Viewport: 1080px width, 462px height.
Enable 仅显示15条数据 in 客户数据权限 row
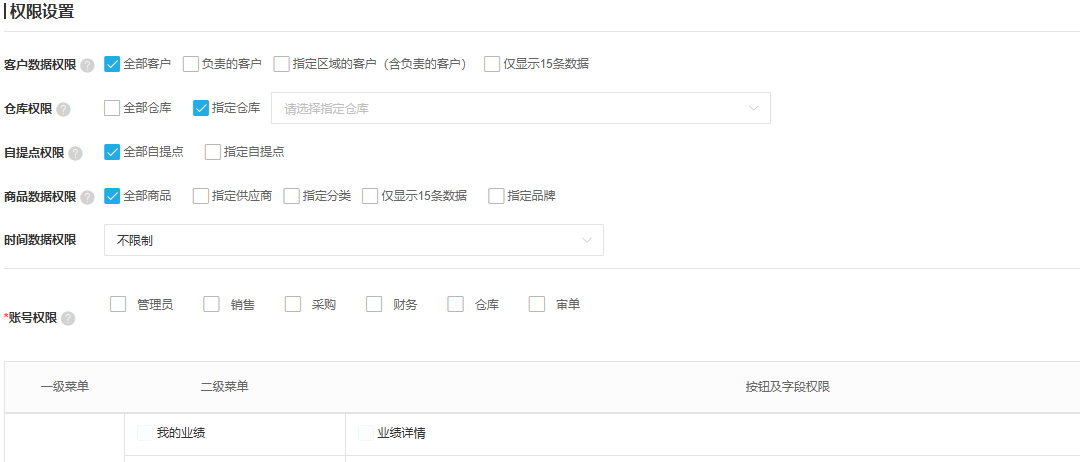point(492,64)
